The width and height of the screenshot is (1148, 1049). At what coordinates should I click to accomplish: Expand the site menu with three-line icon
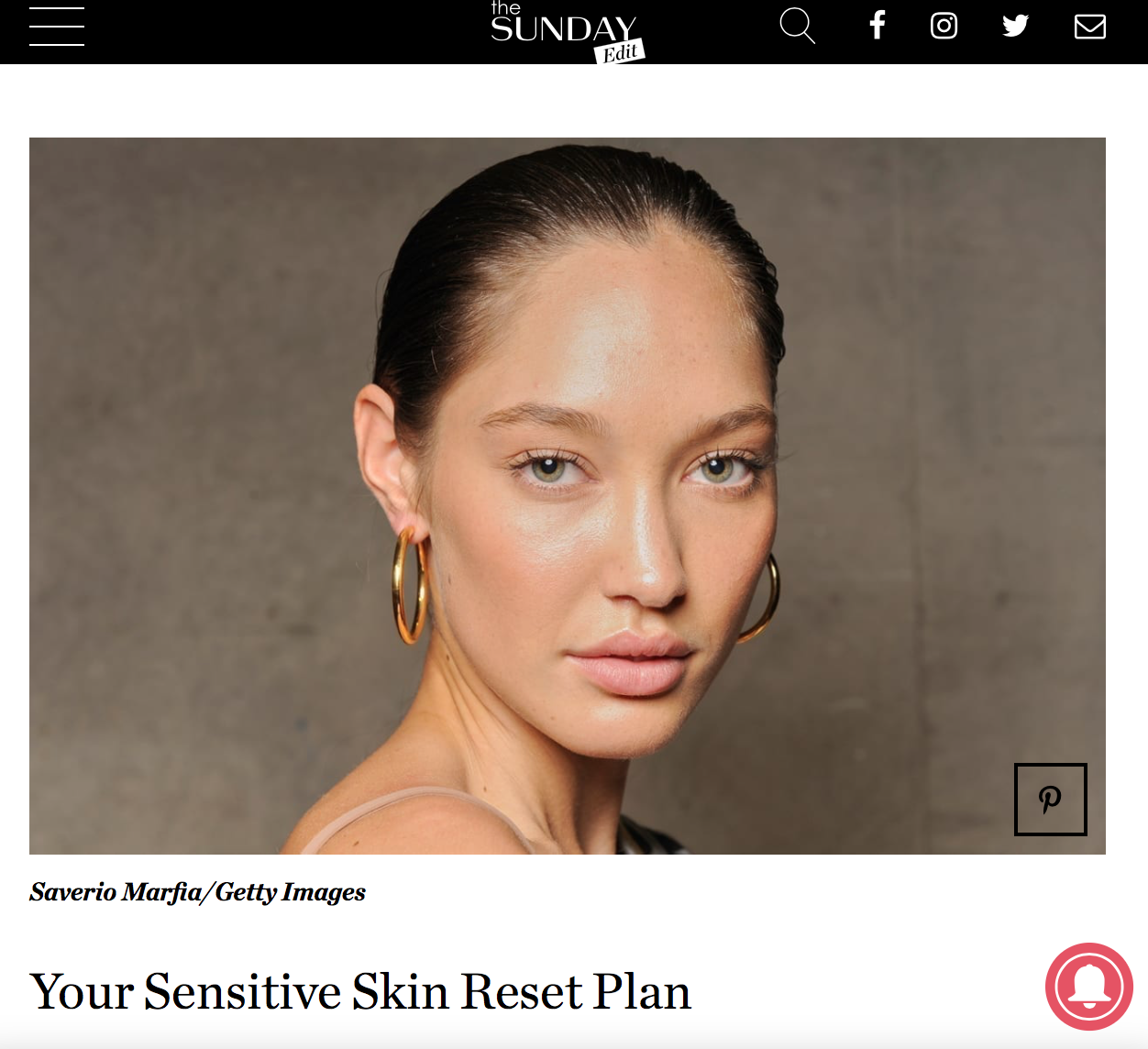pos(57,26)
